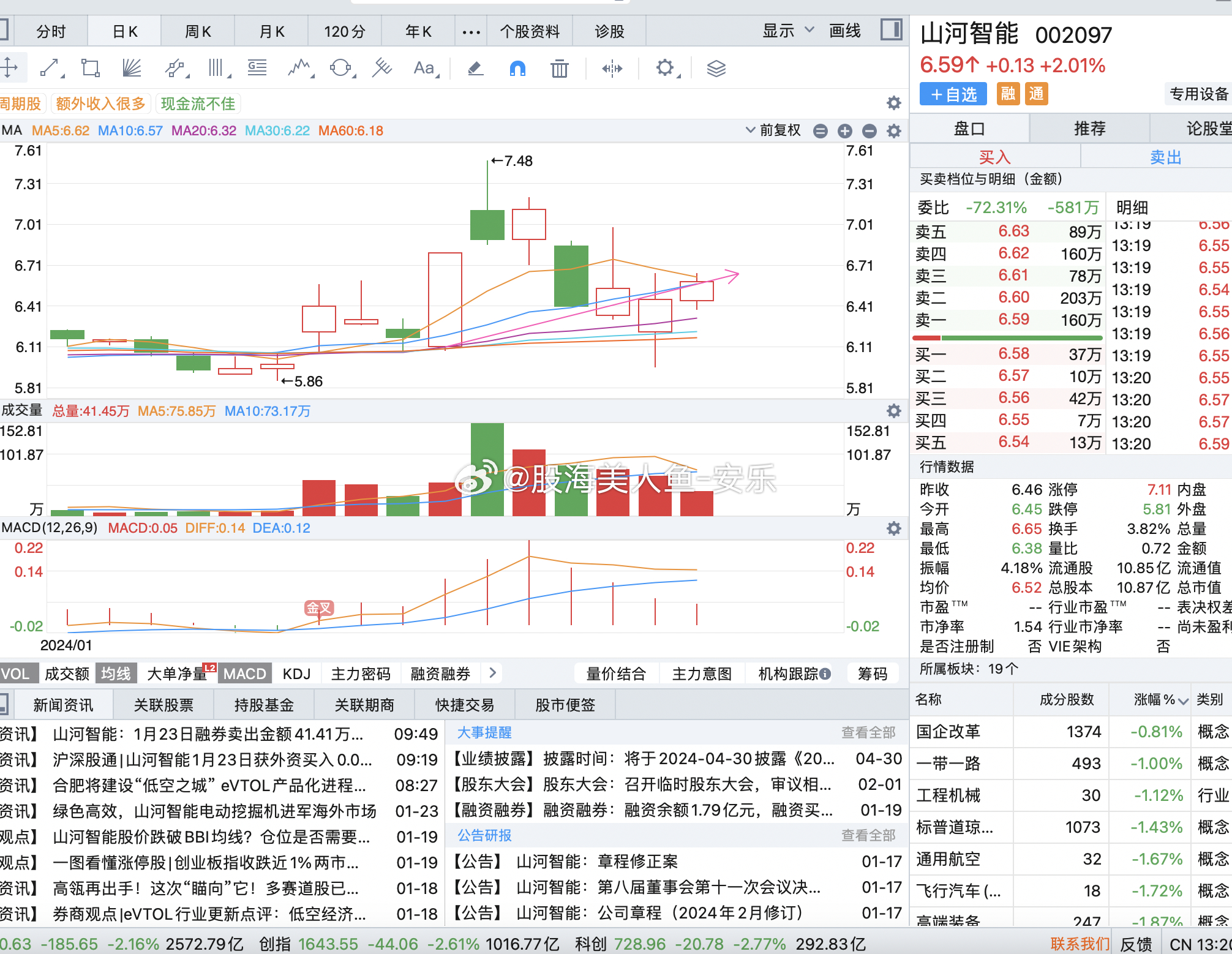Select the Aa text annotation tool
Viewport: 1232px width, 954px height.
425,67
